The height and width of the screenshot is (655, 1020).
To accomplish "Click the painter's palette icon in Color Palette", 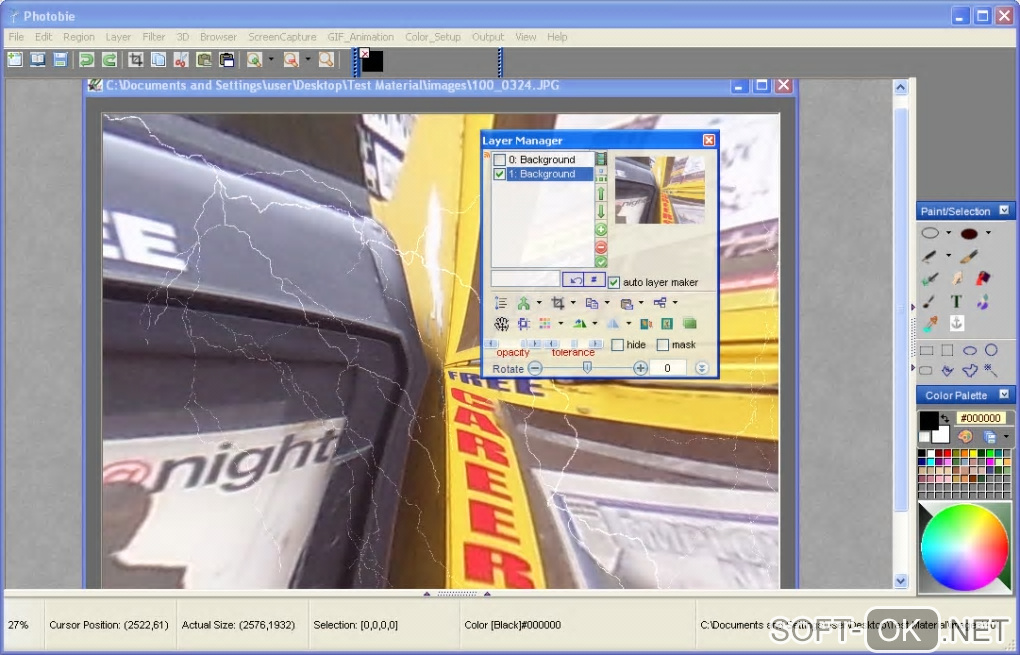I will click(x=965, y=436).
